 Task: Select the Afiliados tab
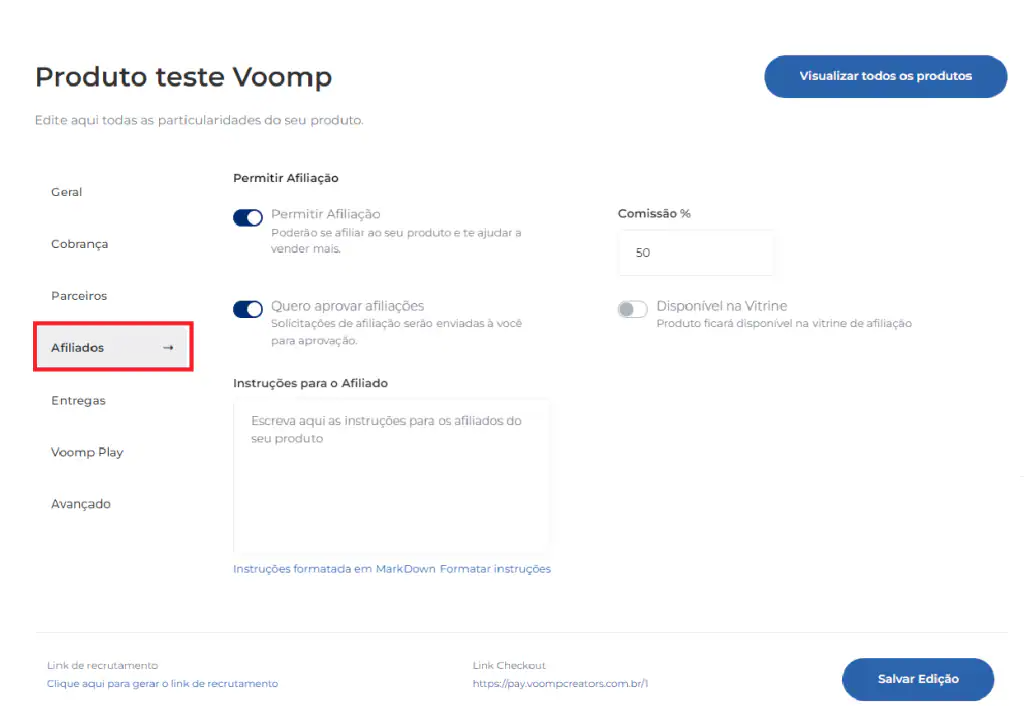[113, 347]
